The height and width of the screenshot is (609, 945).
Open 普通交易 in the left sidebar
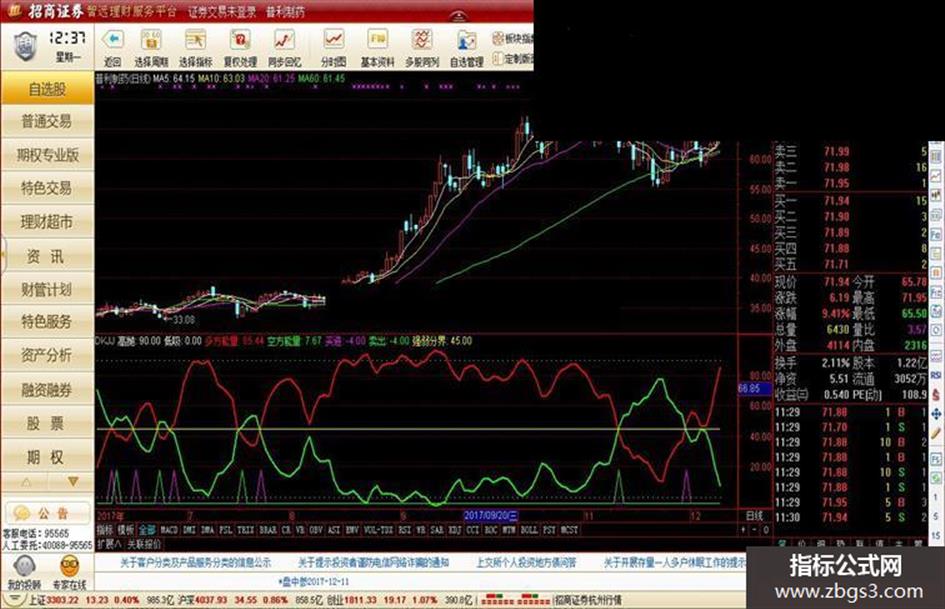(47, 121)
